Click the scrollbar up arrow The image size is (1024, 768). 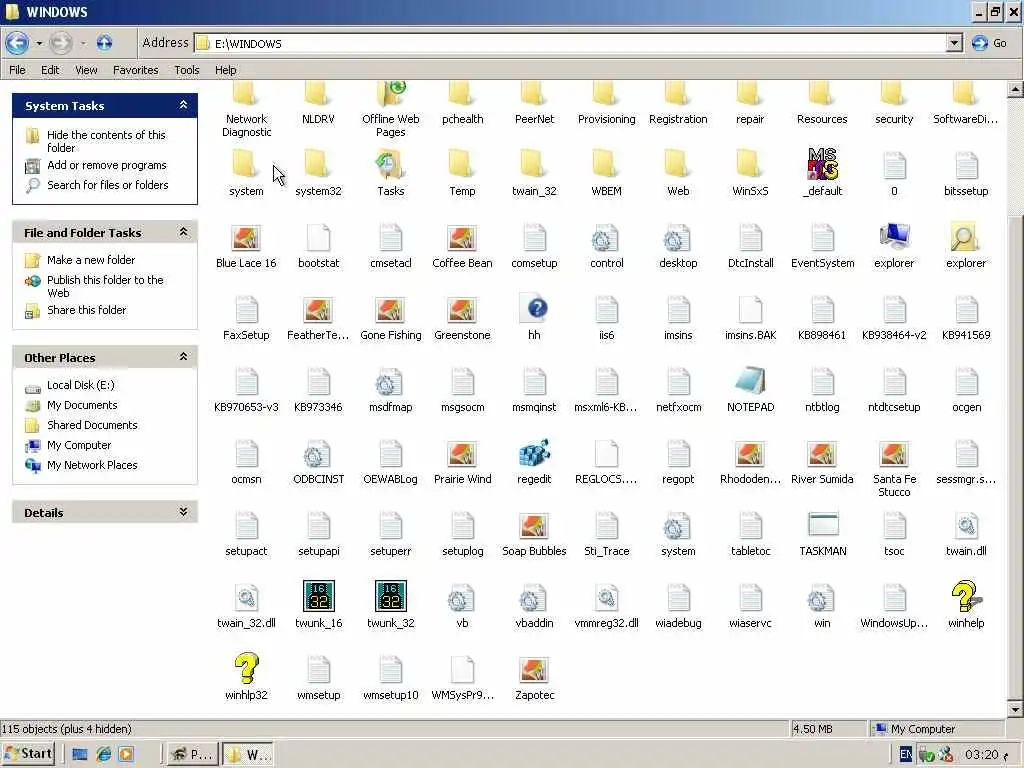click(x=1015, y=89)
